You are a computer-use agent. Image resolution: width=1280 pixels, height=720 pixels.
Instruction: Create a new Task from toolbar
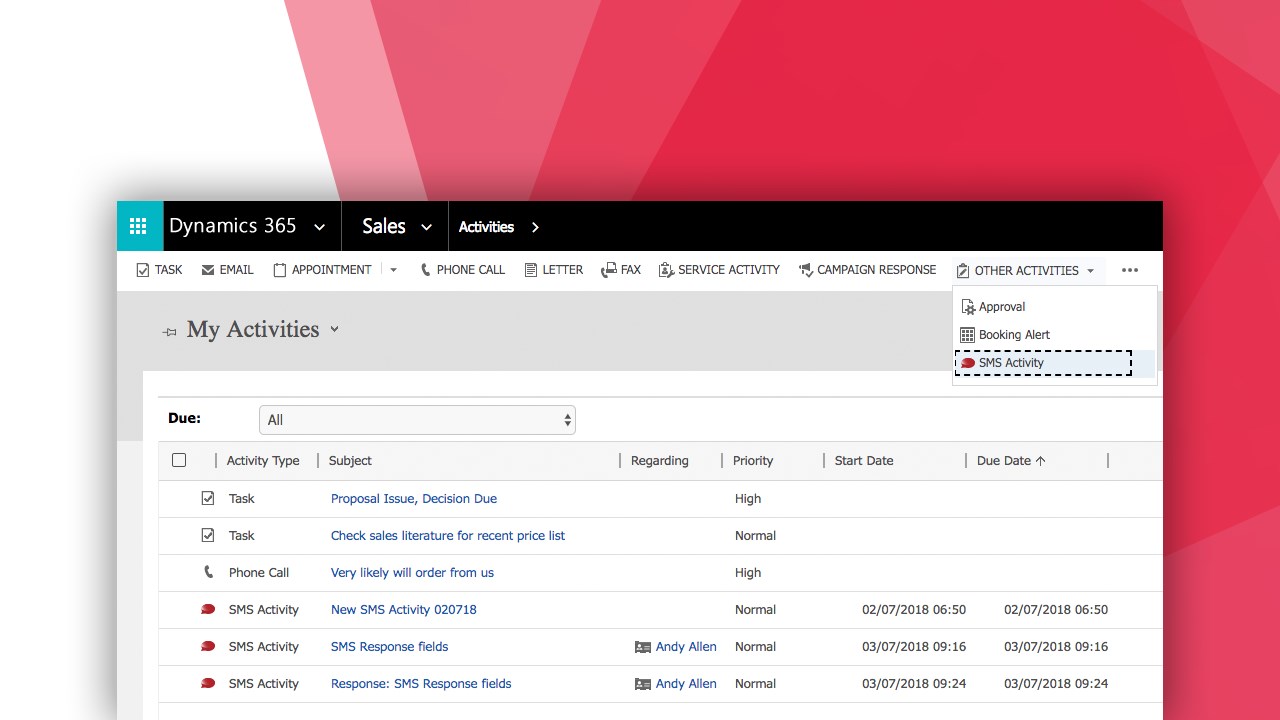point(168,270)
